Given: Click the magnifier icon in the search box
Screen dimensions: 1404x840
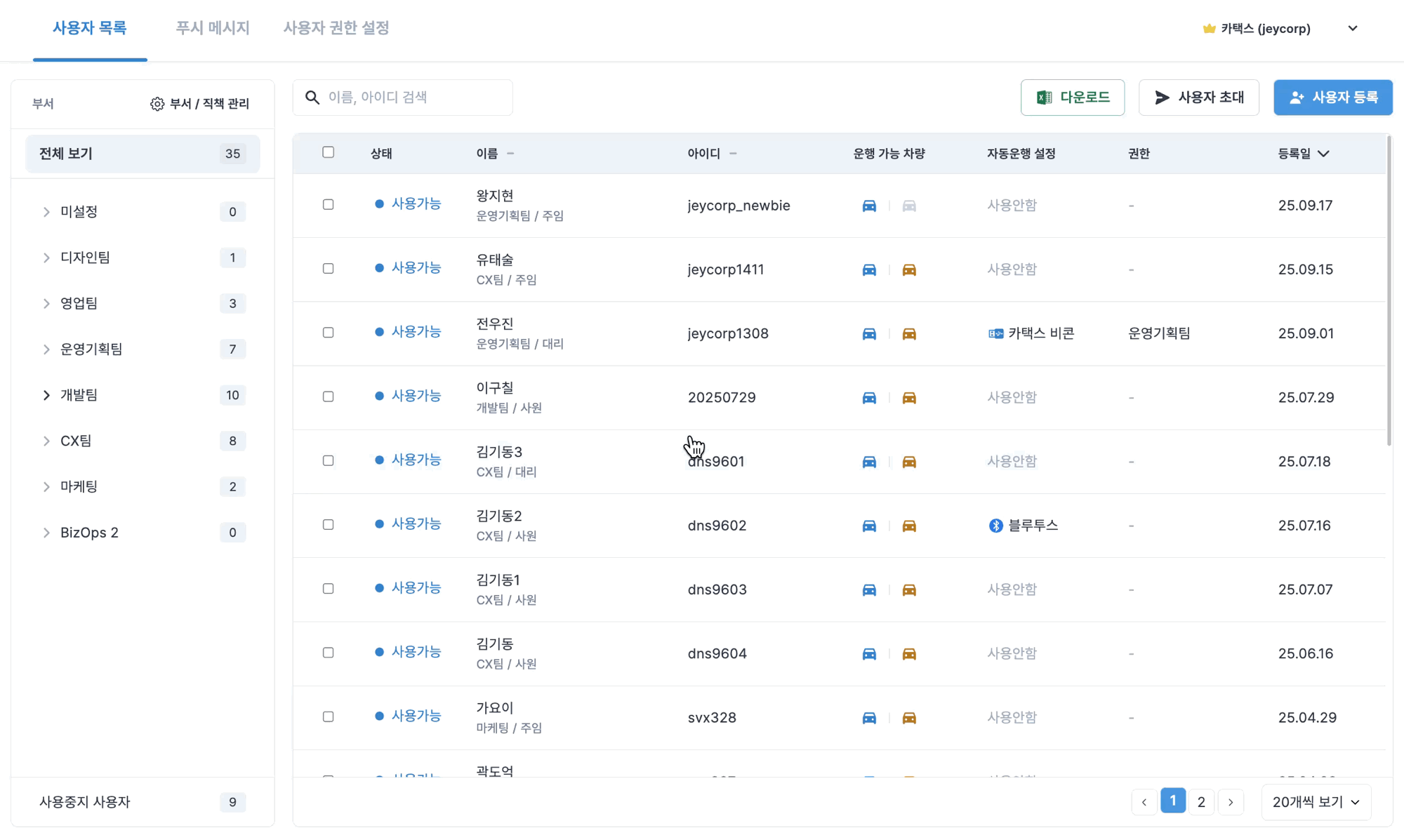Looking at the screenshot, I should (312, 98).
